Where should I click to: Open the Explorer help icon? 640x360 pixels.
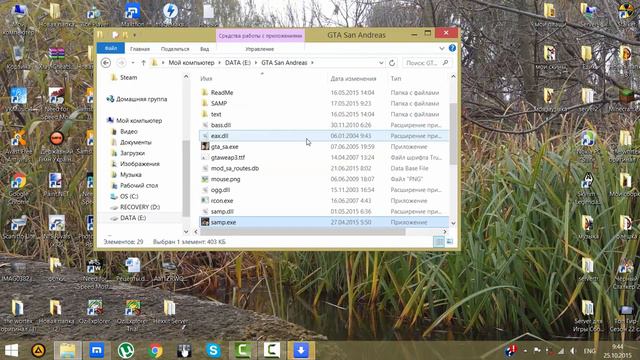[x=452, y=48]
